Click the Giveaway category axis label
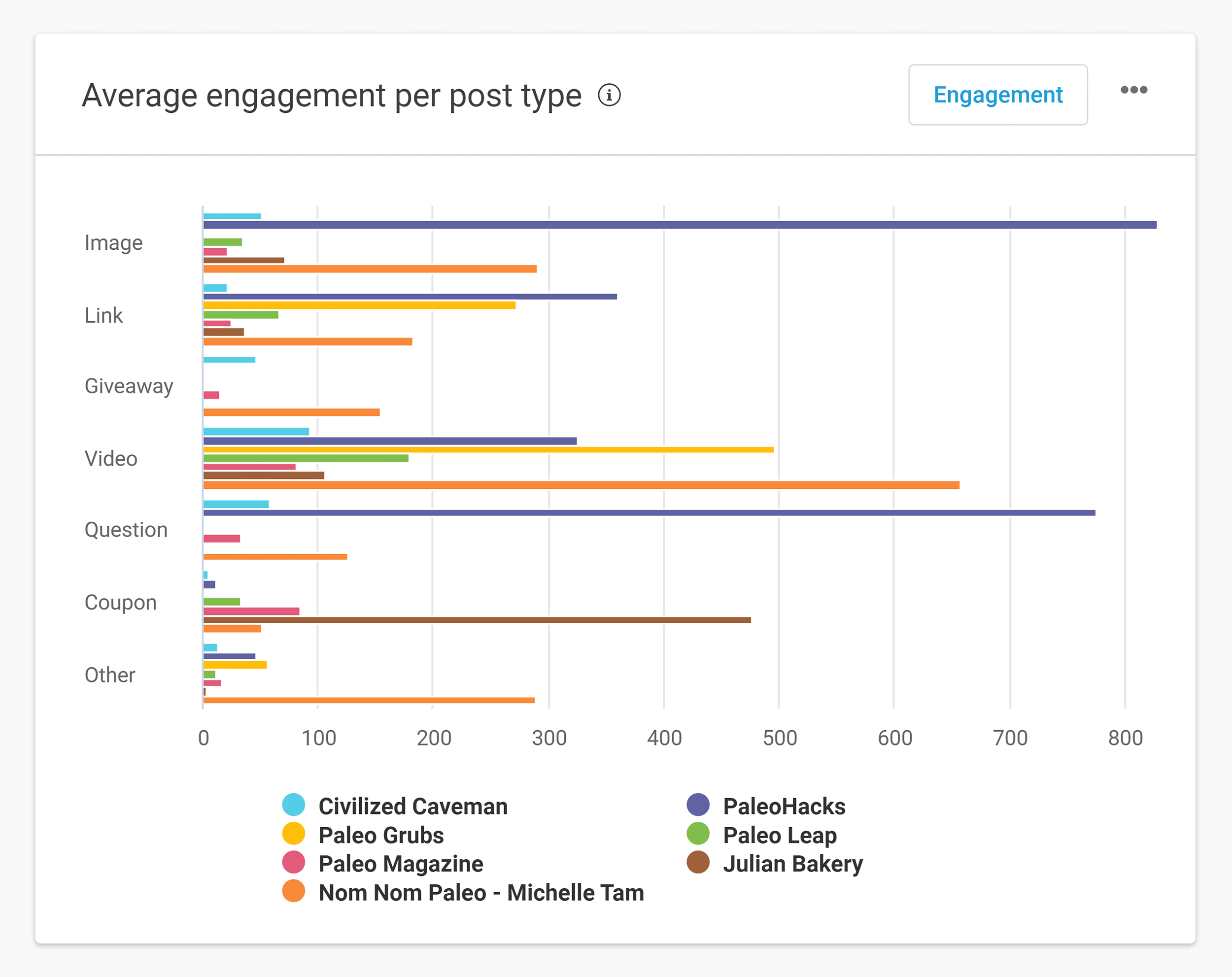1232x977 pixels. pos(129,387)
